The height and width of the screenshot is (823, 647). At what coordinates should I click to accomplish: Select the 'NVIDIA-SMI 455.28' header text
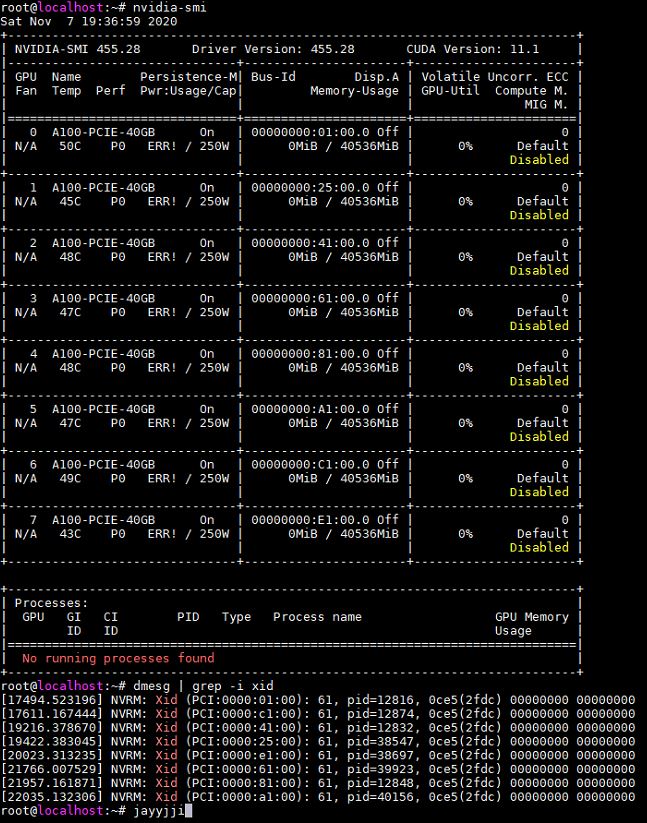[x=78, y=49]
